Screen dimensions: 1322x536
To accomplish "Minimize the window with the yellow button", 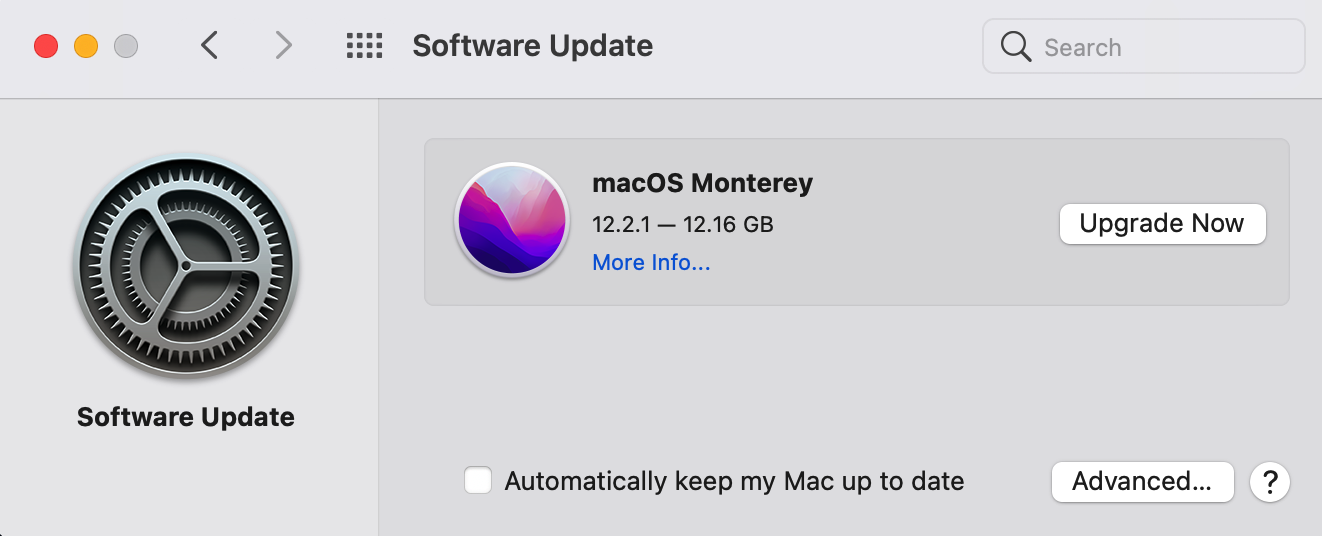I will 86,46.
